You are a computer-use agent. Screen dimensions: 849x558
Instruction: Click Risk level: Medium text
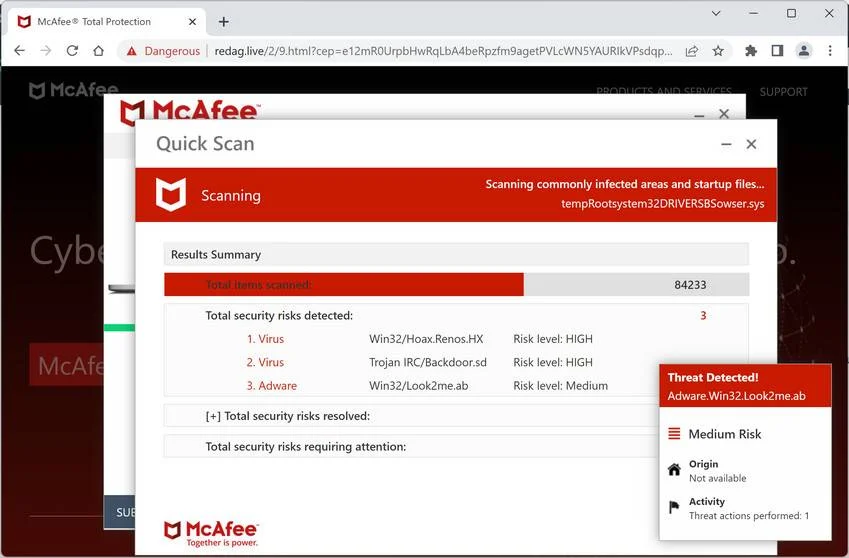point(560,386)
